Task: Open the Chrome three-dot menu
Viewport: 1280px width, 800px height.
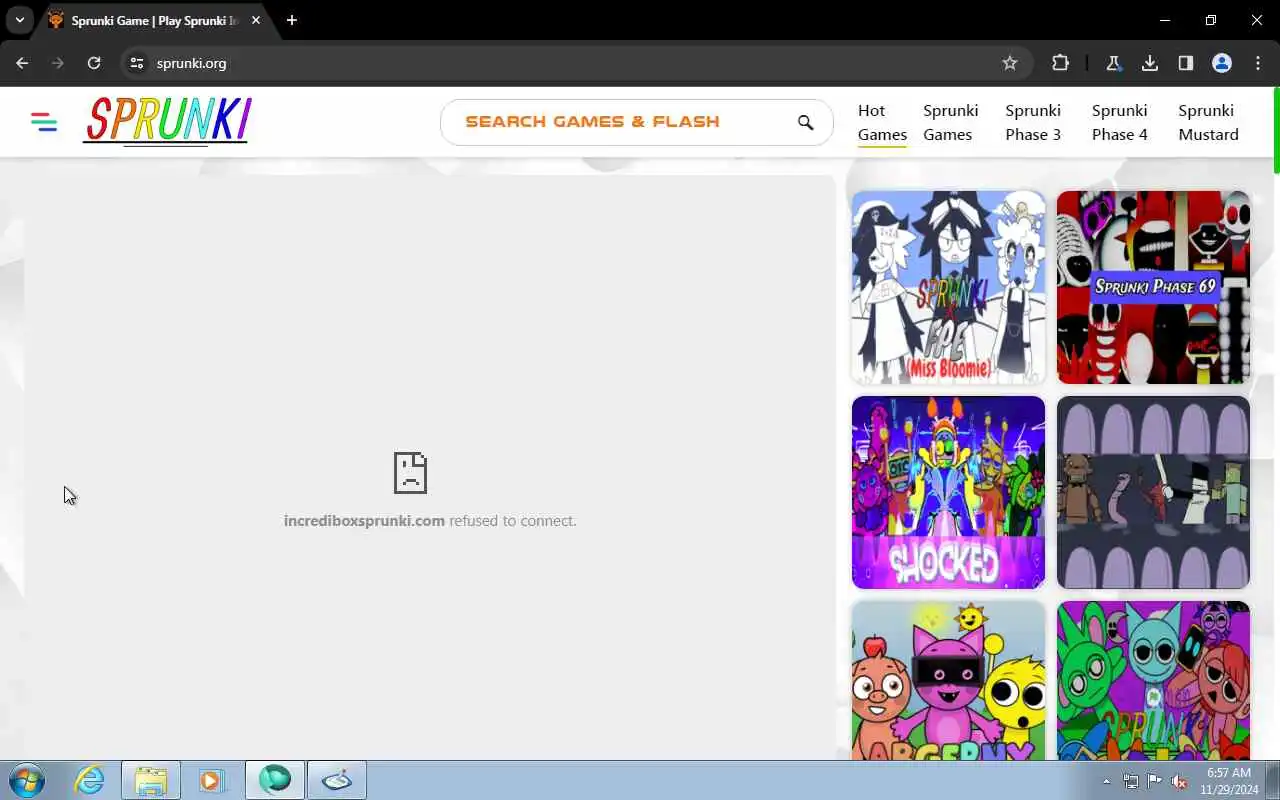Action: click(x=1258, y=63)
